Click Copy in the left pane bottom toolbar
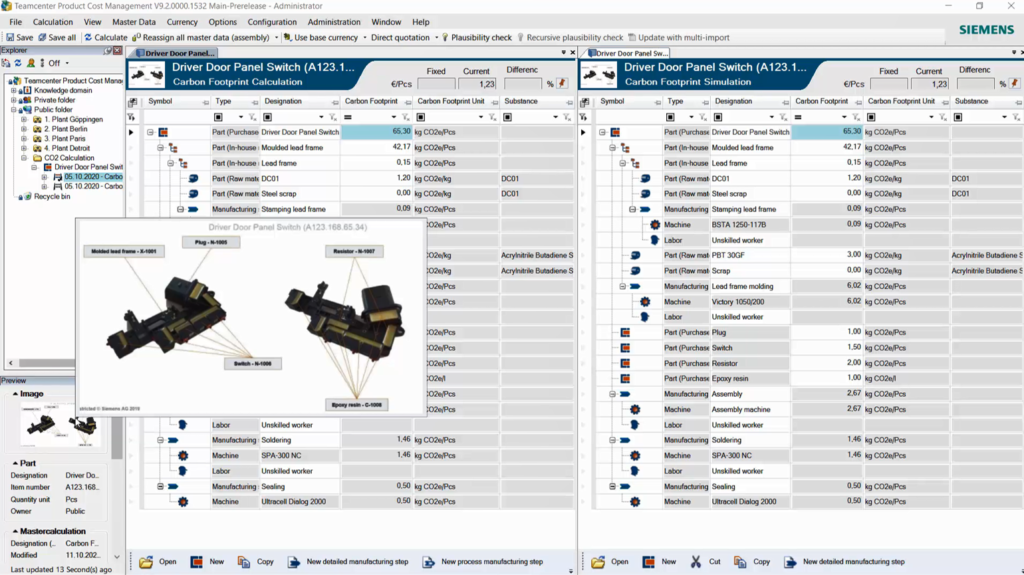The image size is (1024, 575). coord(256,561)
